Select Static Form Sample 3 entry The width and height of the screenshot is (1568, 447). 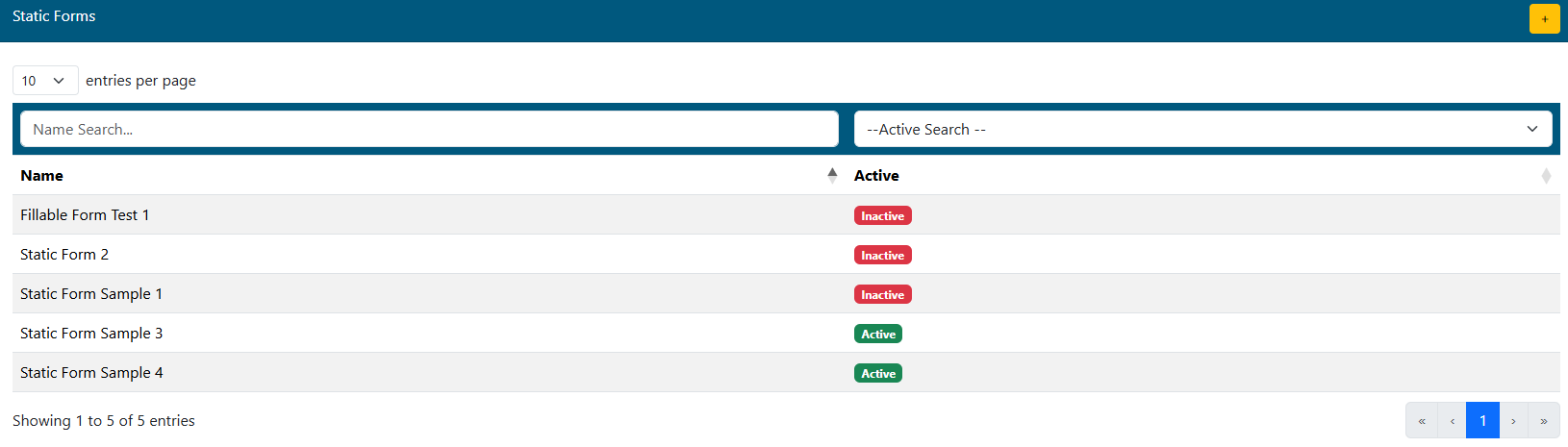91,334
